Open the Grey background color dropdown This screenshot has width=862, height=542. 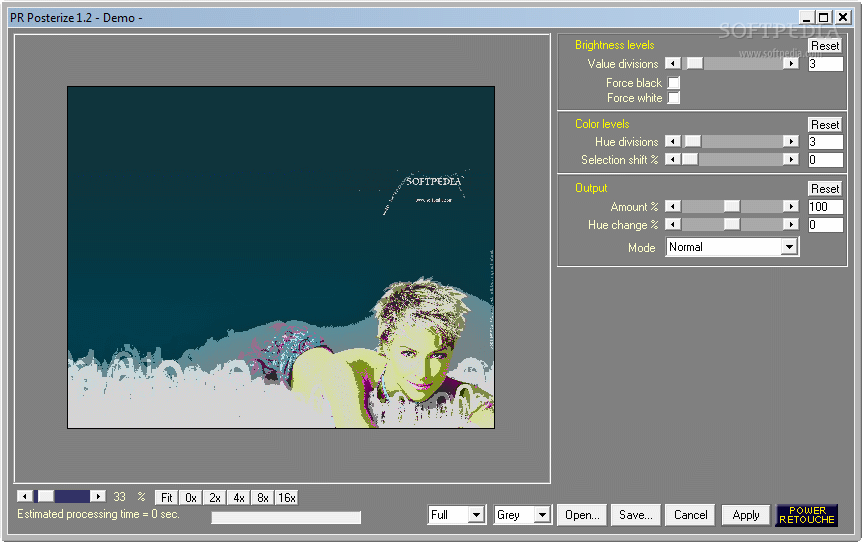coord(522,515)
